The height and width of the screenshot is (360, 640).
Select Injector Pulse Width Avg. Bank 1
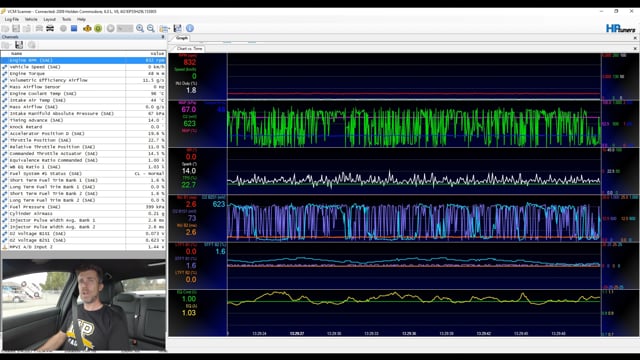[x=83, y=220]
